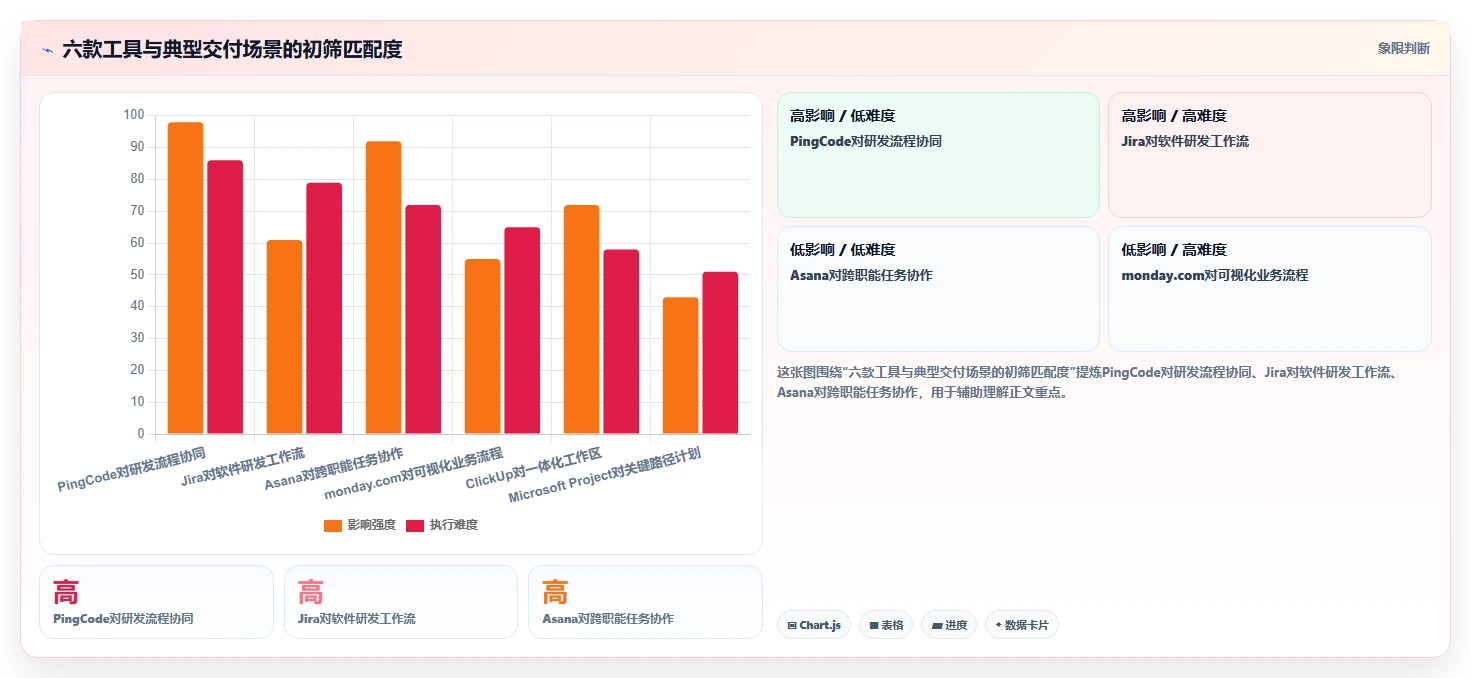Click the red bar for Microsoft Project对关键路径计划
Screen dimensions: 1471x678
720,353
